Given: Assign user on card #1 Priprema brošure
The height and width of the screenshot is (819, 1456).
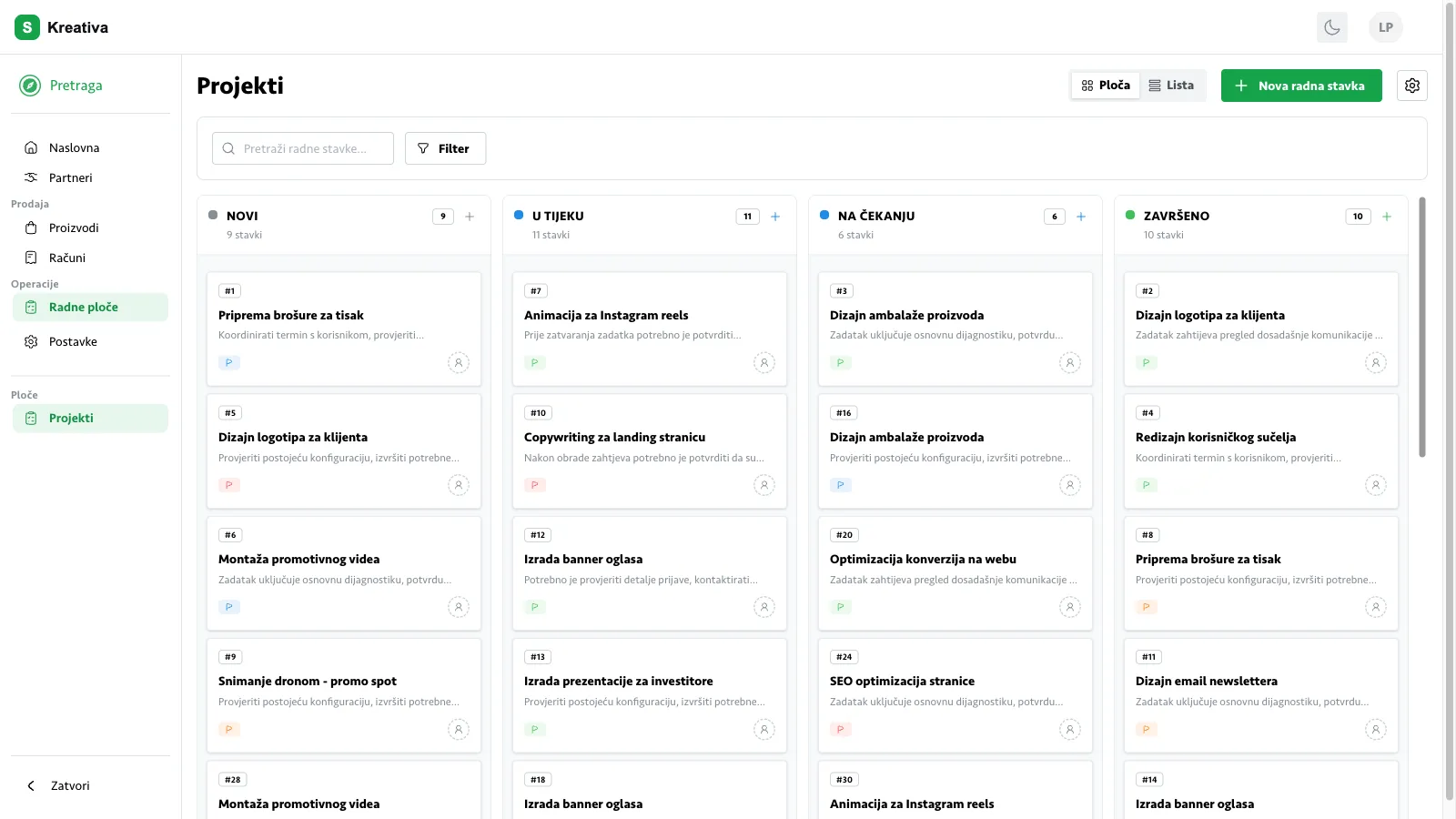Looking at the screenshot, I should pos(459,363).
